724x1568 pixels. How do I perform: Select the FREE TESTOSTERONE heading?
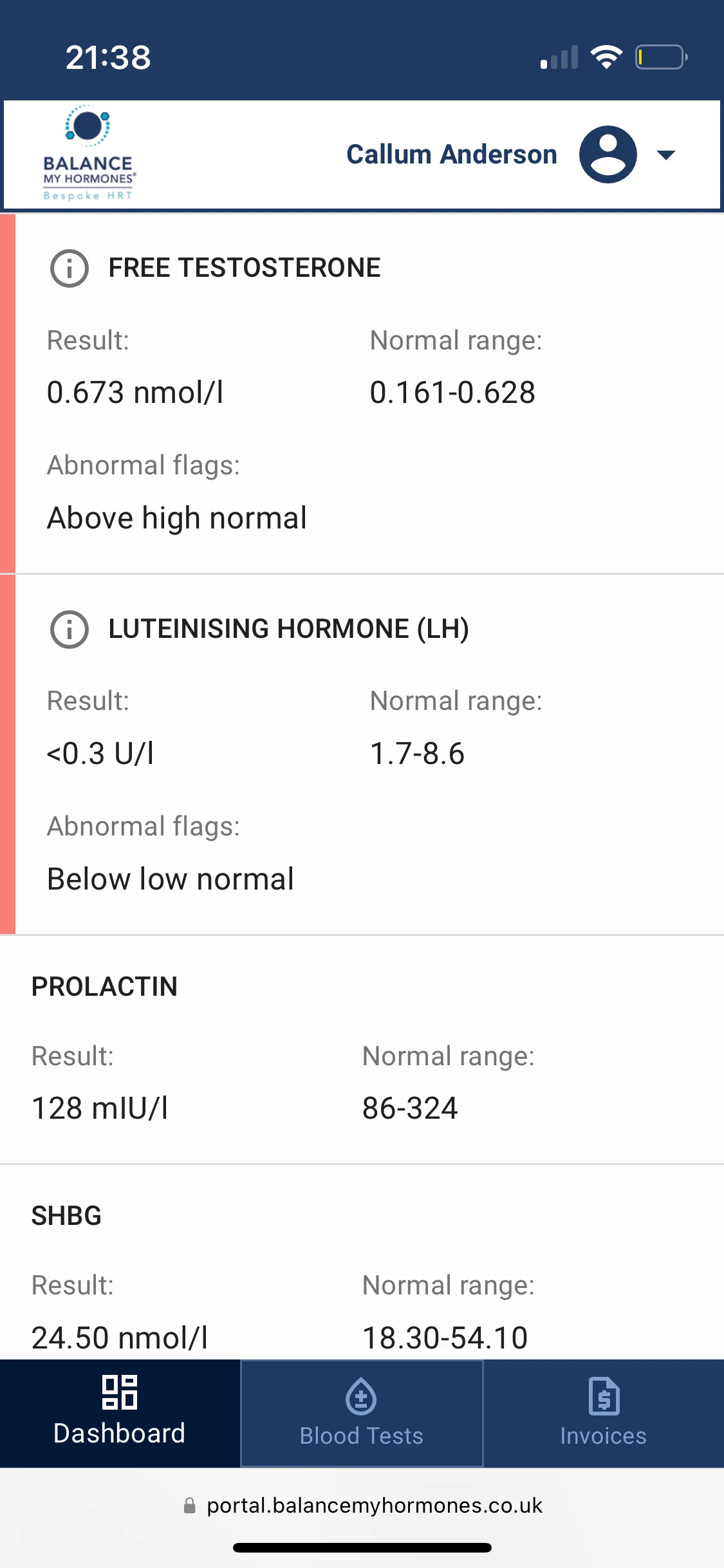(245, 268)
